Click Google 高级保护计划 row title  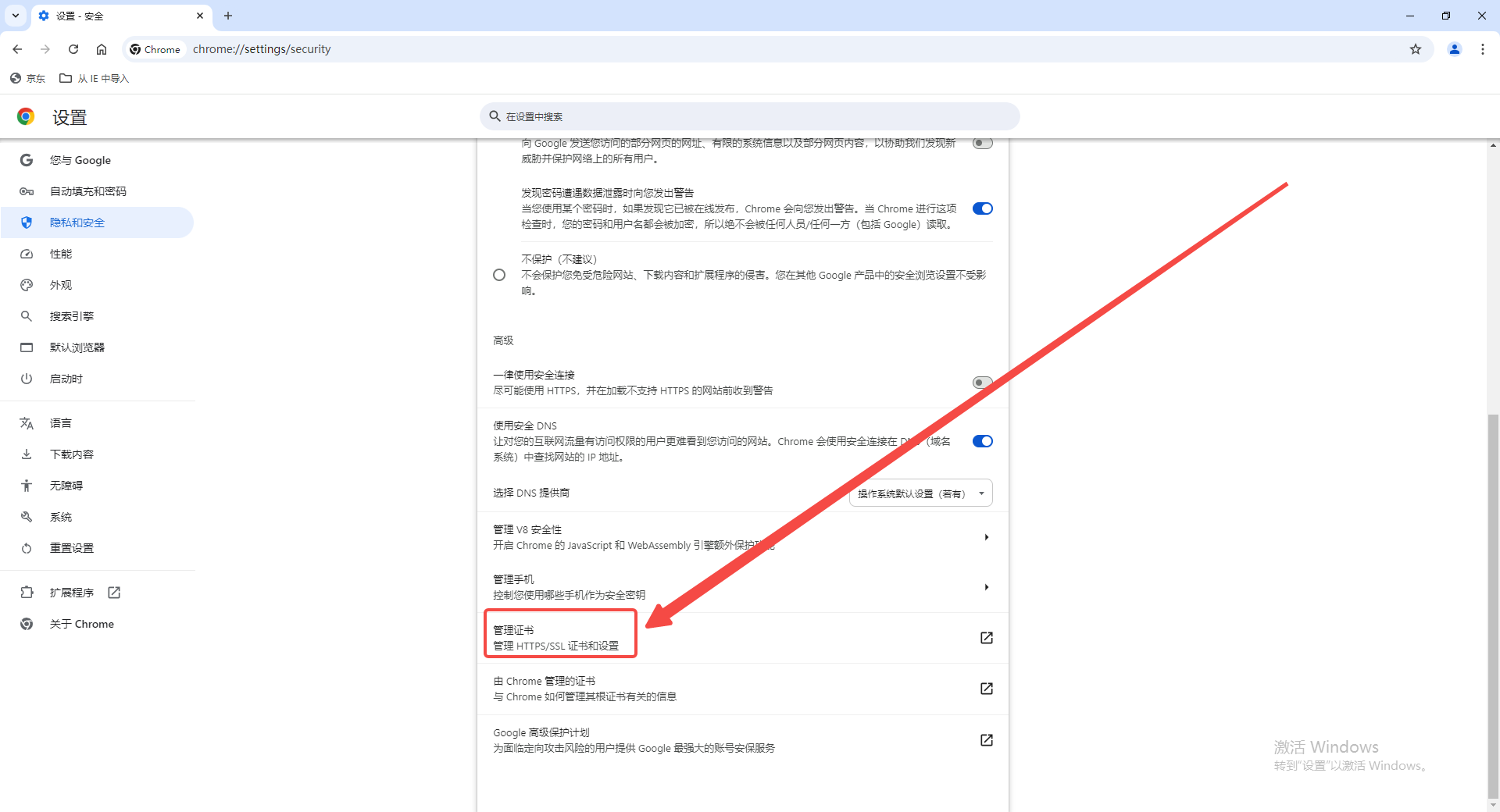tap(541, 732)
